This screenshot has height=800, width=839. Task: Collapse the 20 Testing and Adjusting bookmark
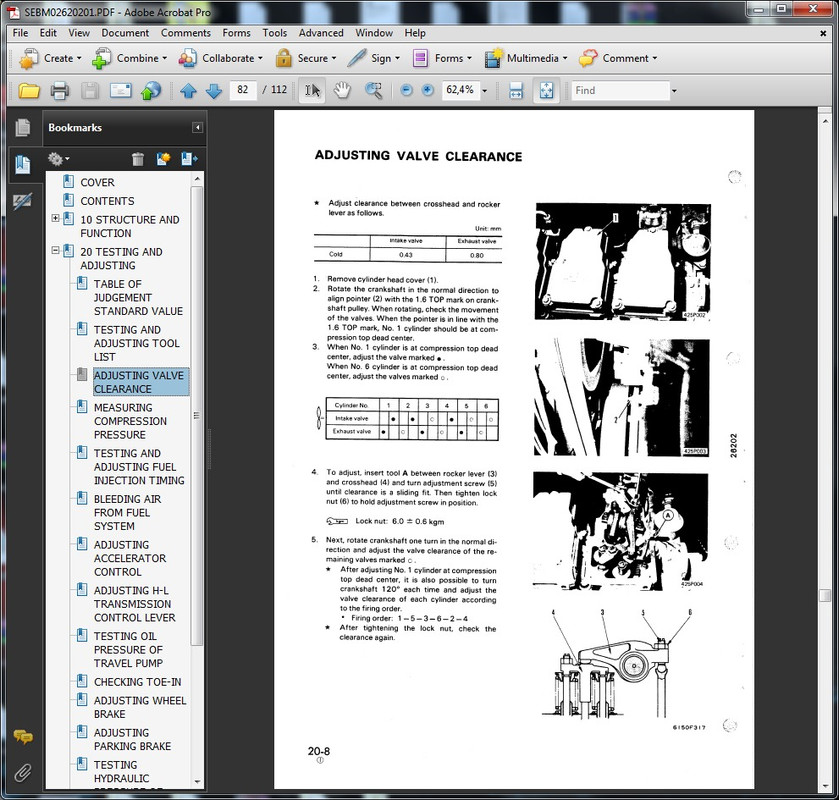pos(55,250)
